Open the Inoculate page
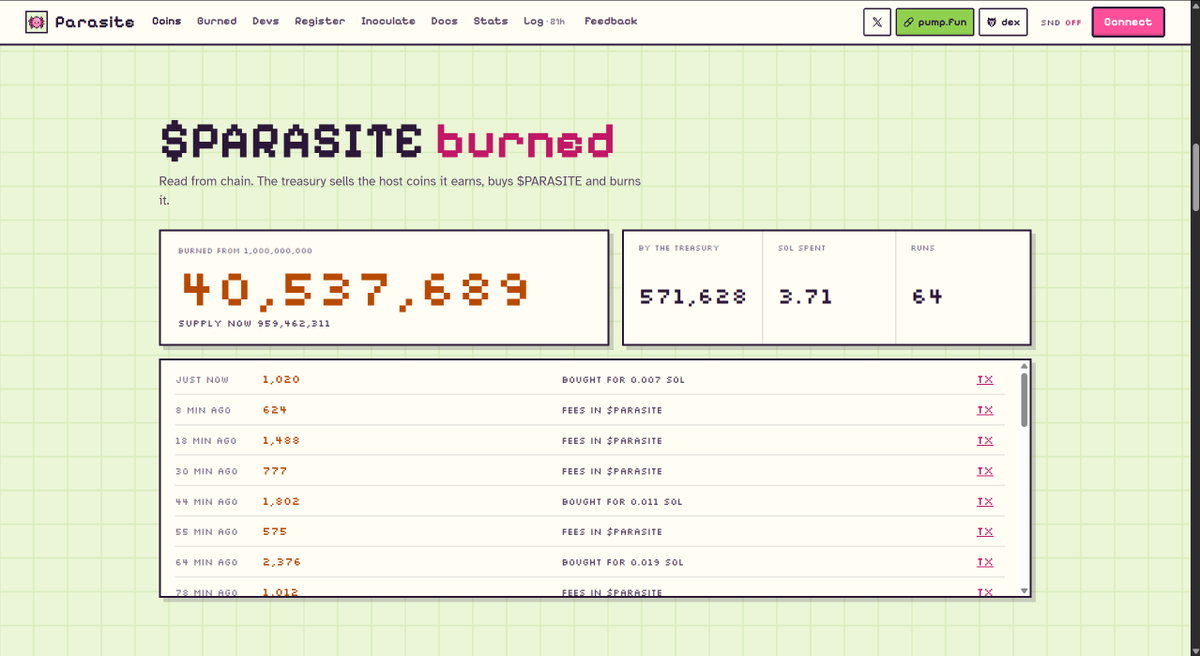The image size is (1200, 656). [x=388, y=21]
